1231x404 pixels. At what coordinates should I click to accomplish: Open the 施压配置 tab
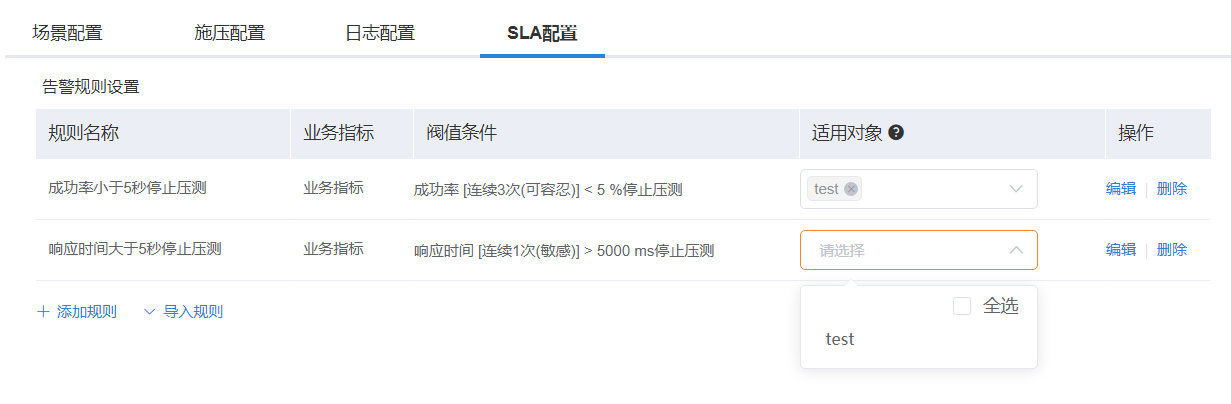coord(229,33)
